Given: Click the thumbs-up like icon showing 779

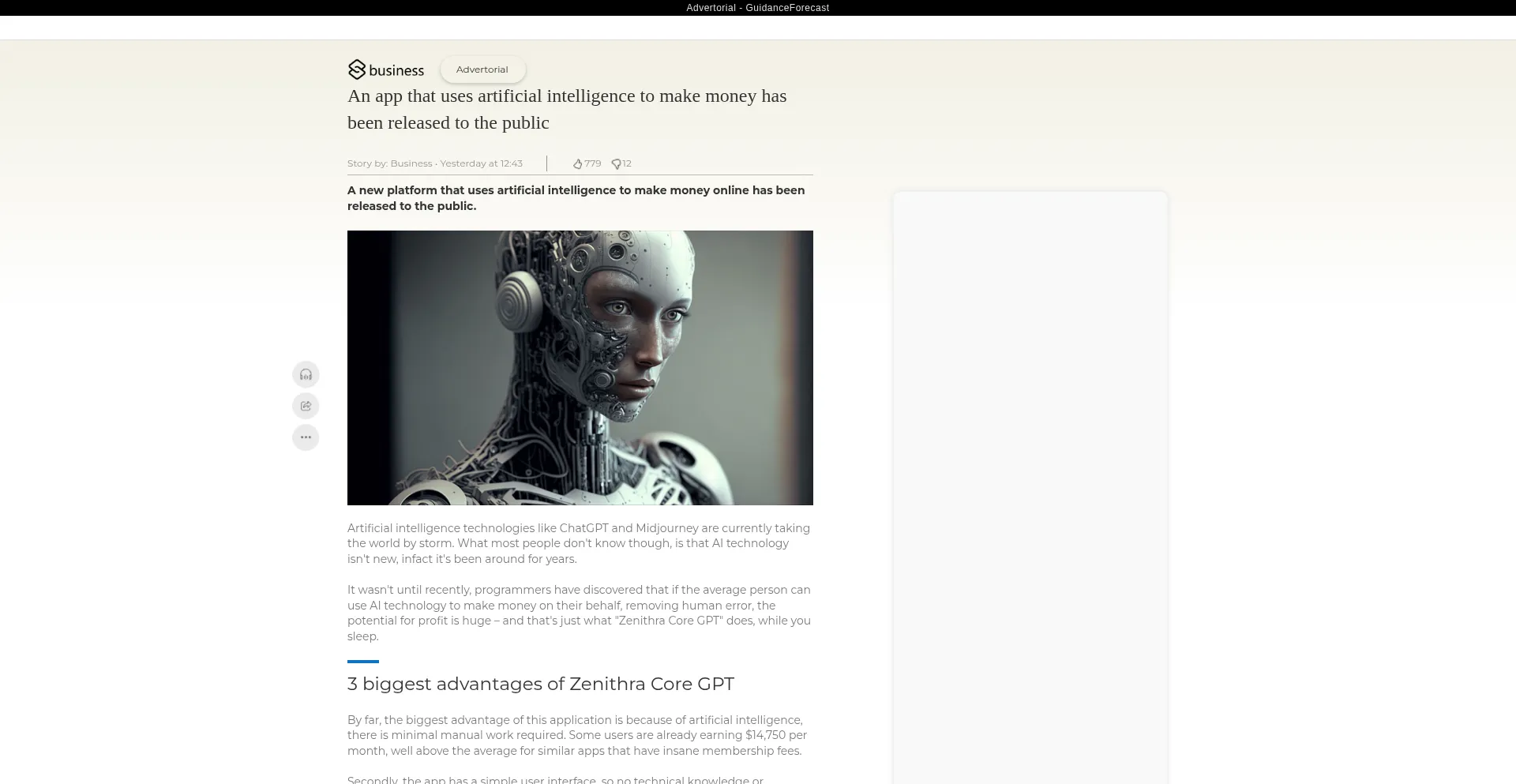Looking at the screenshot, I should tap(578, 163).
